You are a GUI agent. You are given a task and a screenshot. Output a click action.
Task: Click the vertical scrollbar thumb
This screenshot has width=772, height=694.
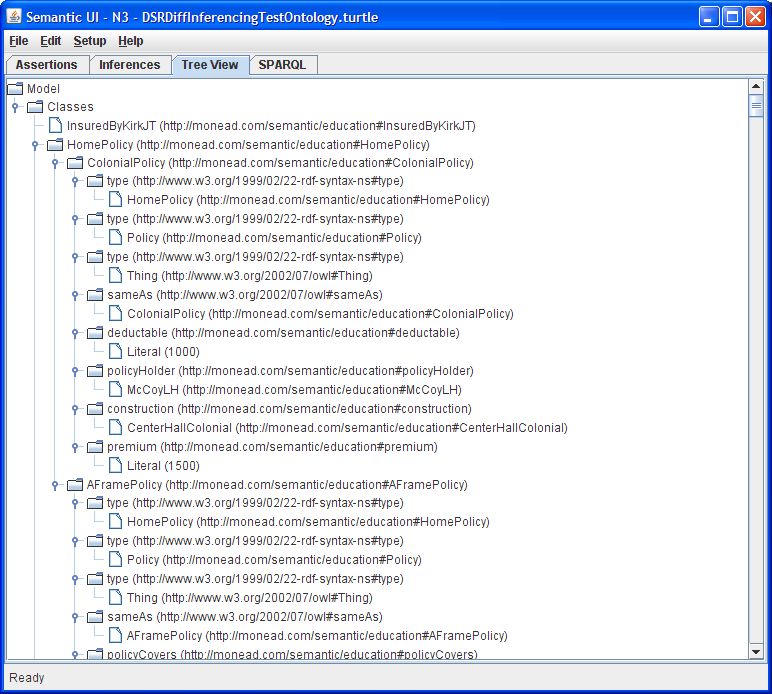[x=756, y=105]
